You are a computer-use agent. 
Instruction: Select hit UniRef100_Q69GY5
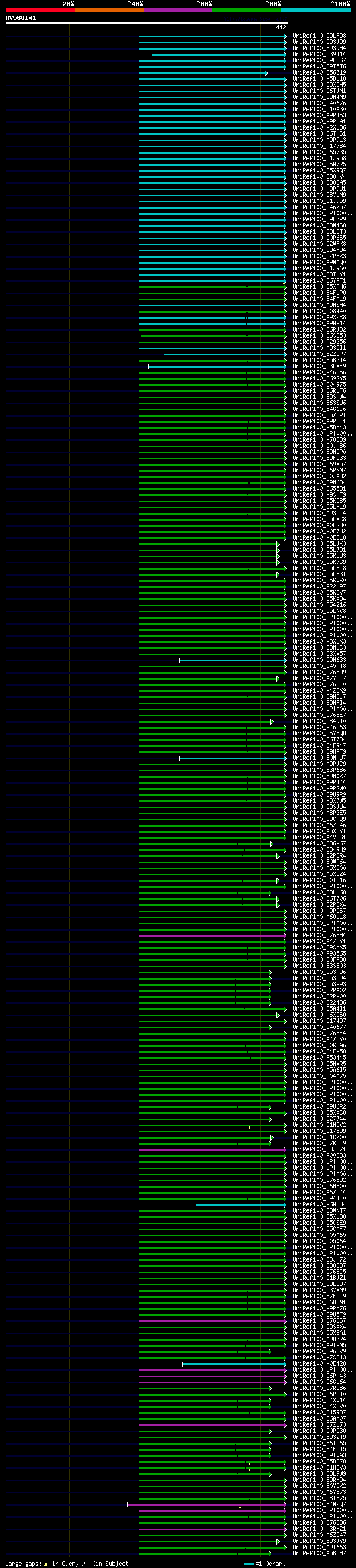pyautogui.click(x=319, y=379)
